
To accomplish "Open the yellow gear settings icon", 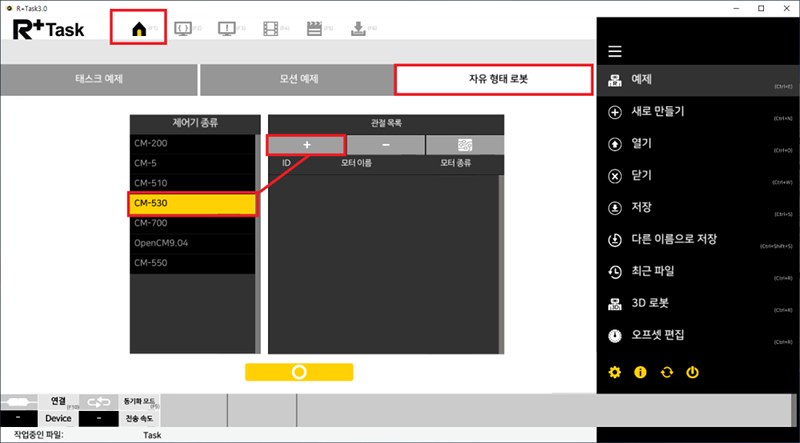I will 615,372.
